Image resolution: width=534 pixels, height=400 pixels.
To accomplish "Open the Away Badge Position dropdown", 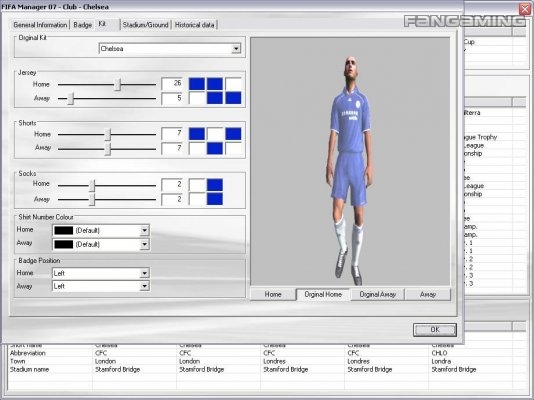I will 101,286.
